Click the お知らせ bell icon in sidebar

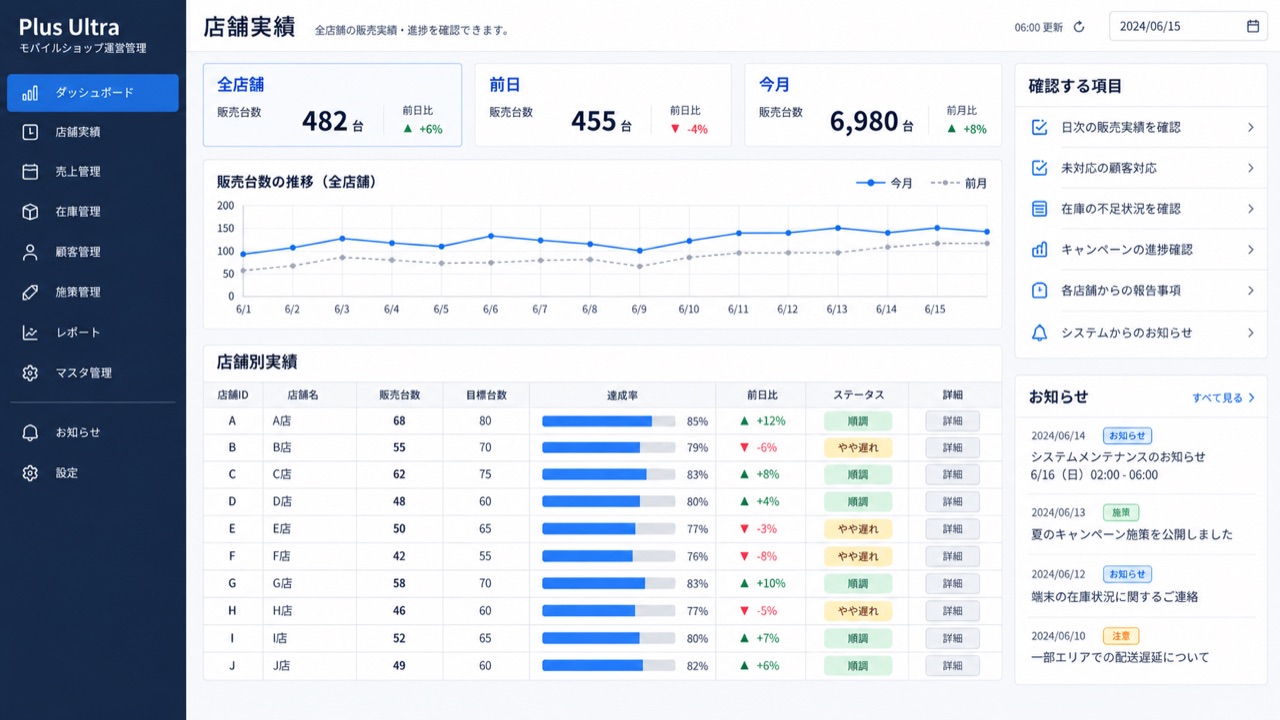pos(30,433)
